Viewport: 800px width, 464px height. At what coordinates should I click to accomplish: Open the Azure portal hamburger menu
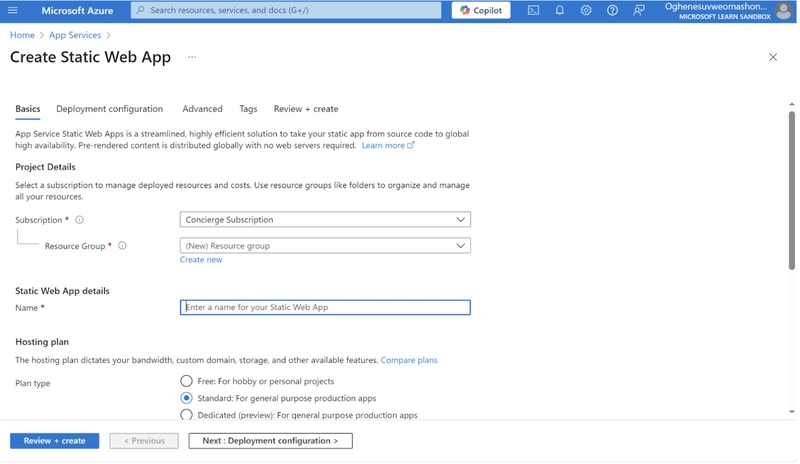click(x=13, y=10)
